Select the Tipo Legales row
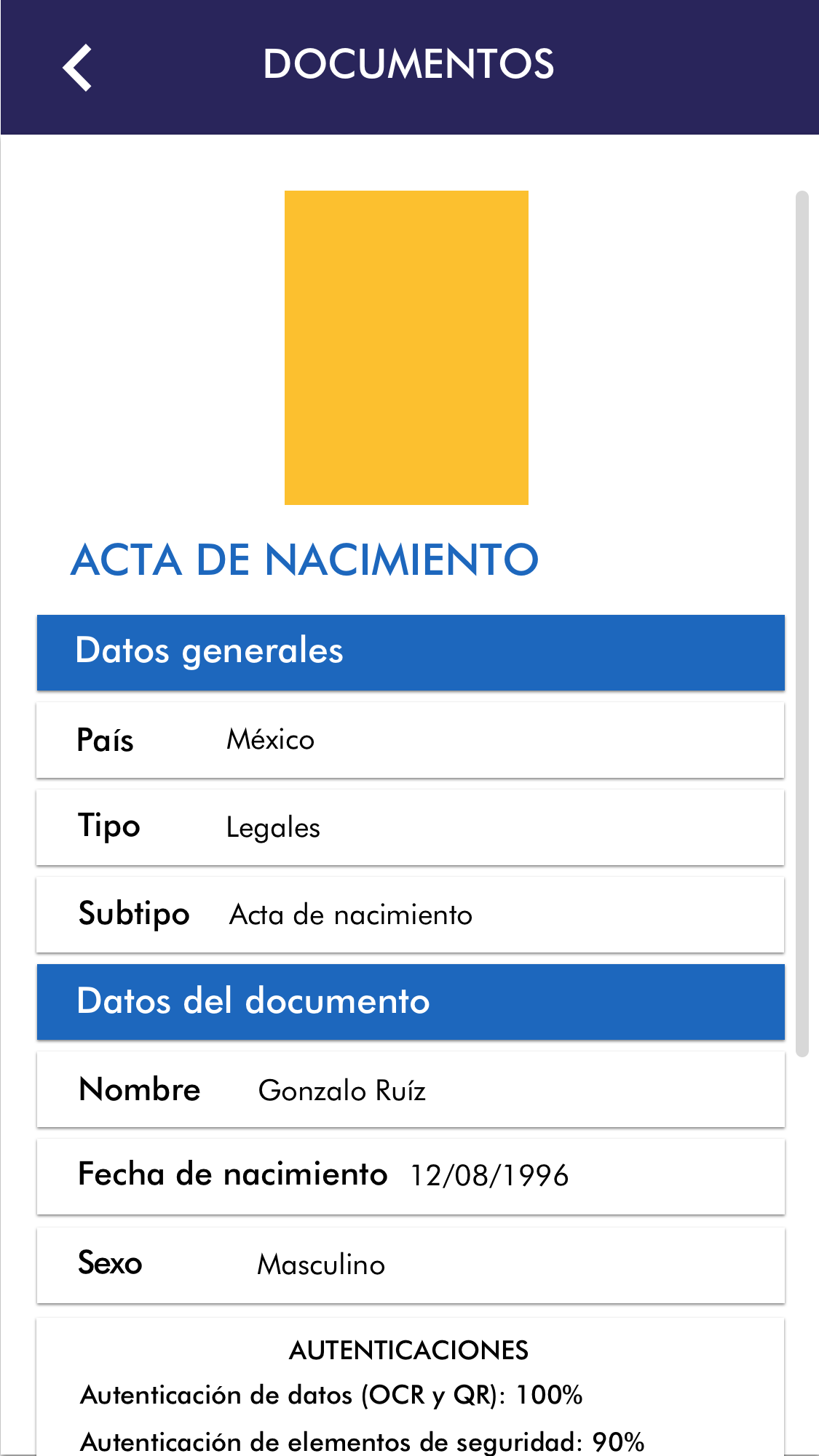819x1456 pixels. [x=411, y=827]
